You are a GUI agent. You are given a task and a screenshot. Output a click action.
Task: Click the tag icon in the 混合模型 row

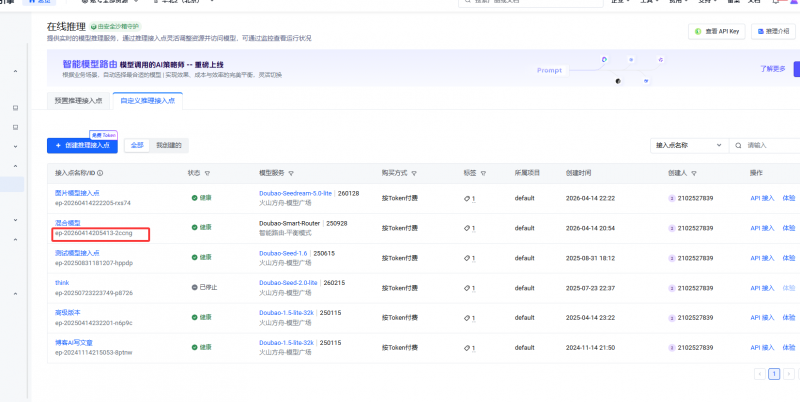tap(467, 227)
